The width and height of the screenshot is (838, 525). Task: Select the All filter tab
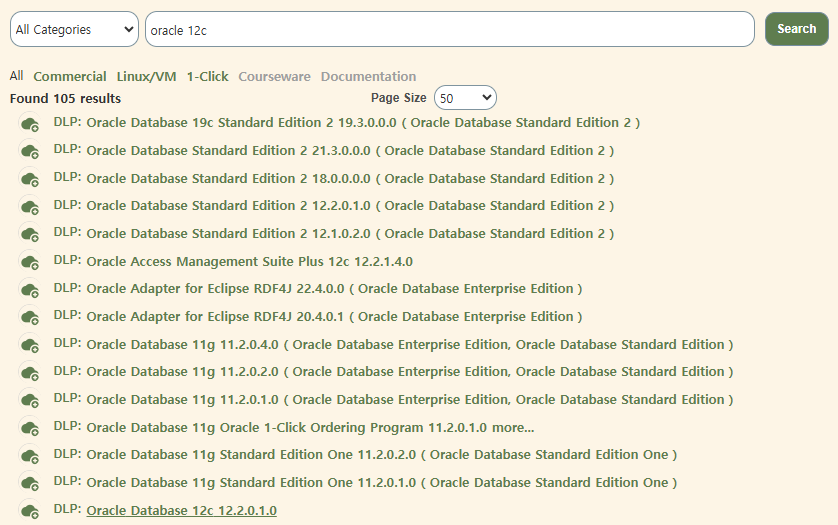tap(16, 76)
